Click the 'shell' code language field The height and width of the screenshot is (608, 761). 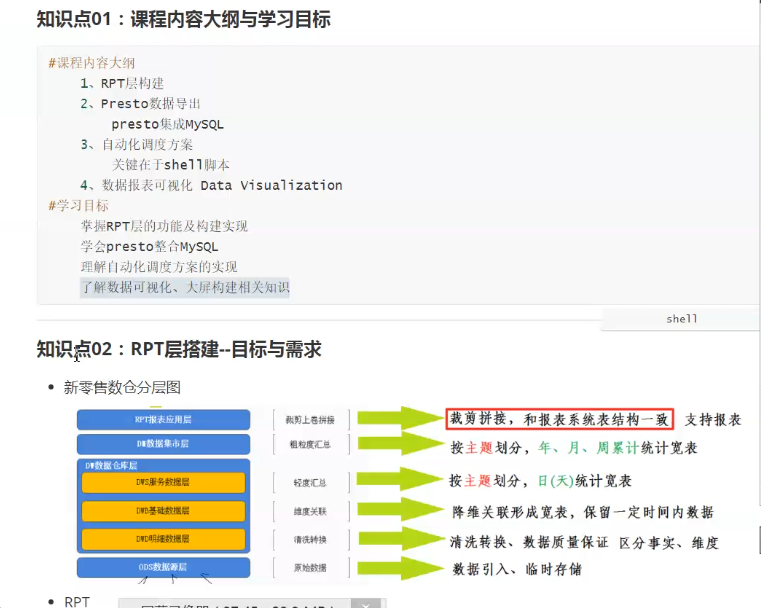pos(680,319)
